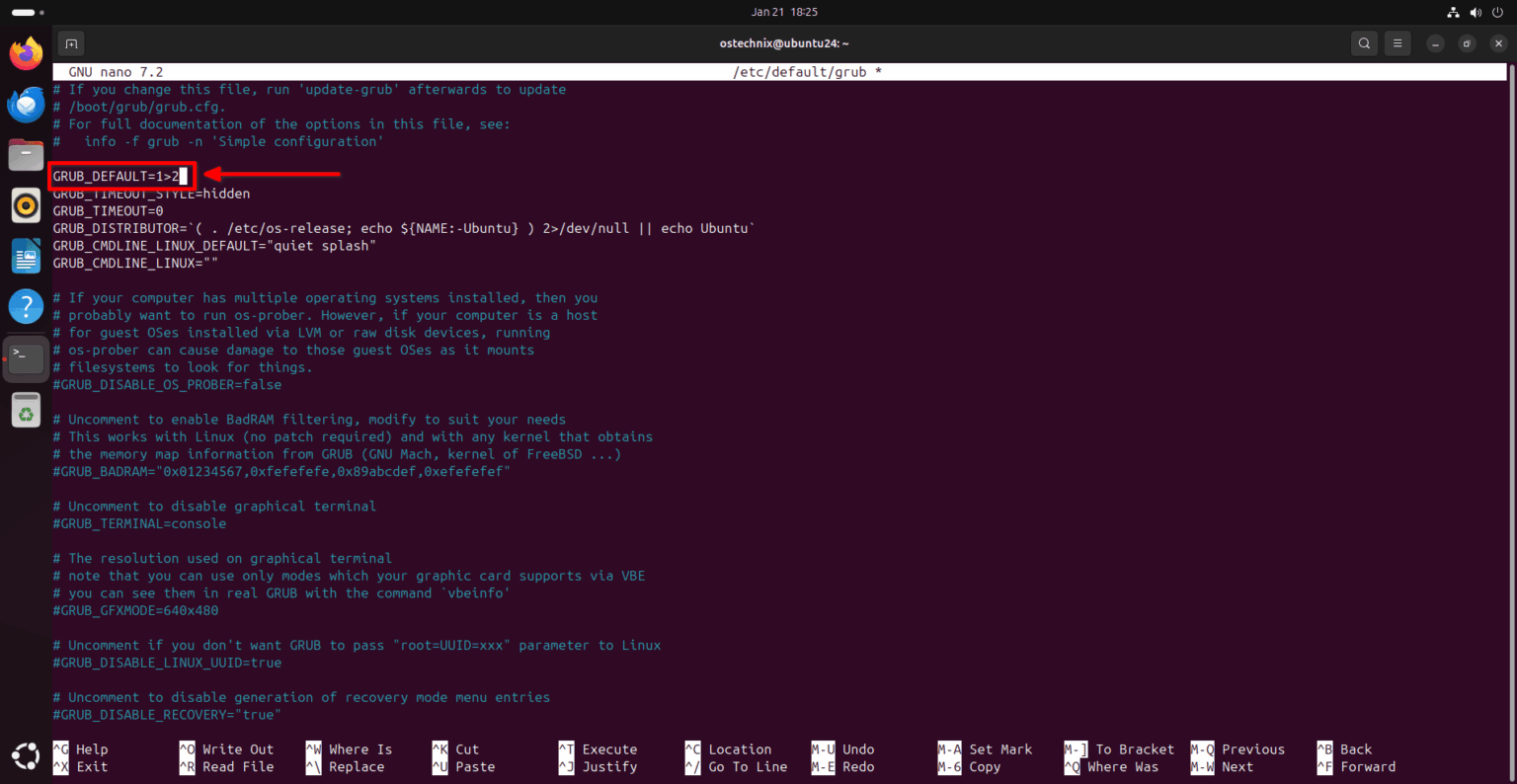Select the Terminal icon in the dock
The image size is (1517, 784).
(x=26, y=357)
